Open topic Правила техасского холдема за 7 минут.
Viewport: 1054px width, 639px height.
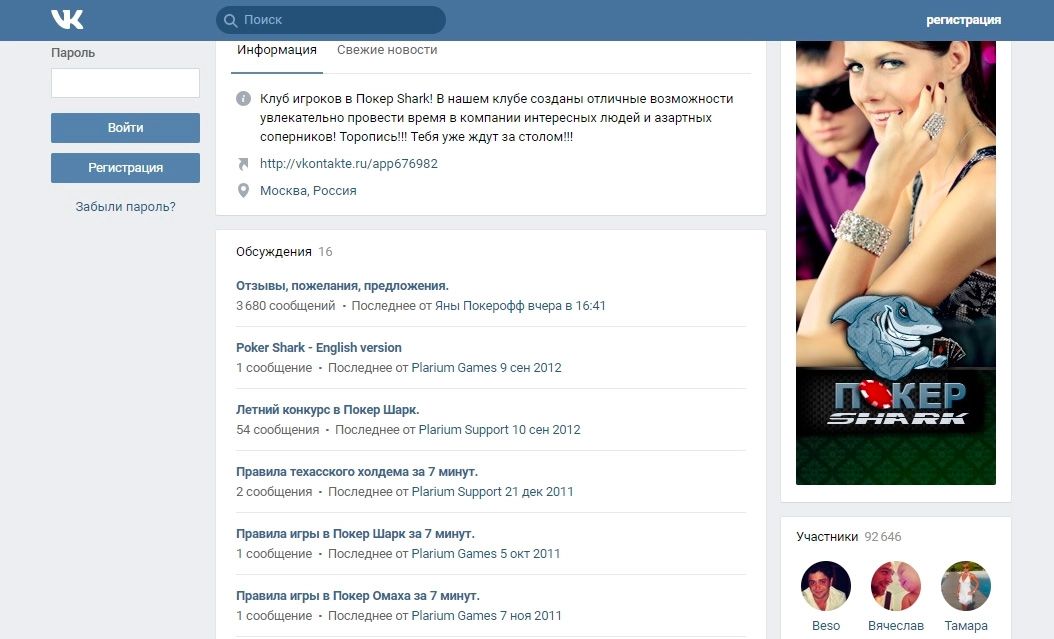[357, 472]
